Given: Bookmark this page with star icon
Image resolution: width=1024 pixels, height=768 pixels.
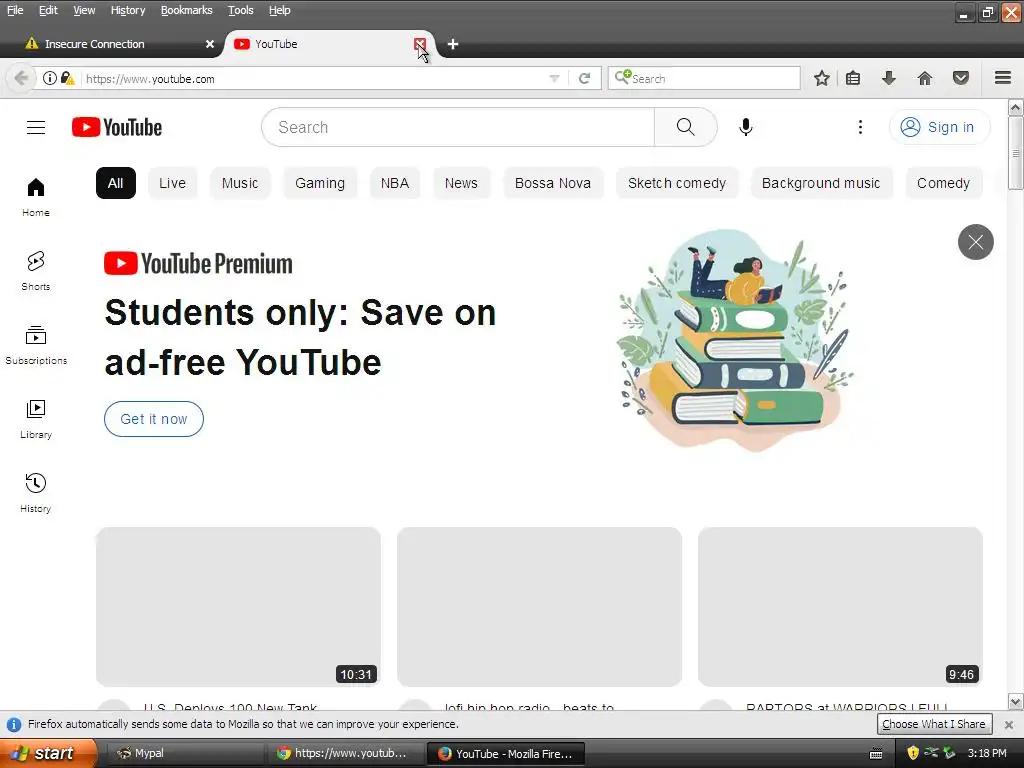Looking at the screenshot, I should [822, 78].
